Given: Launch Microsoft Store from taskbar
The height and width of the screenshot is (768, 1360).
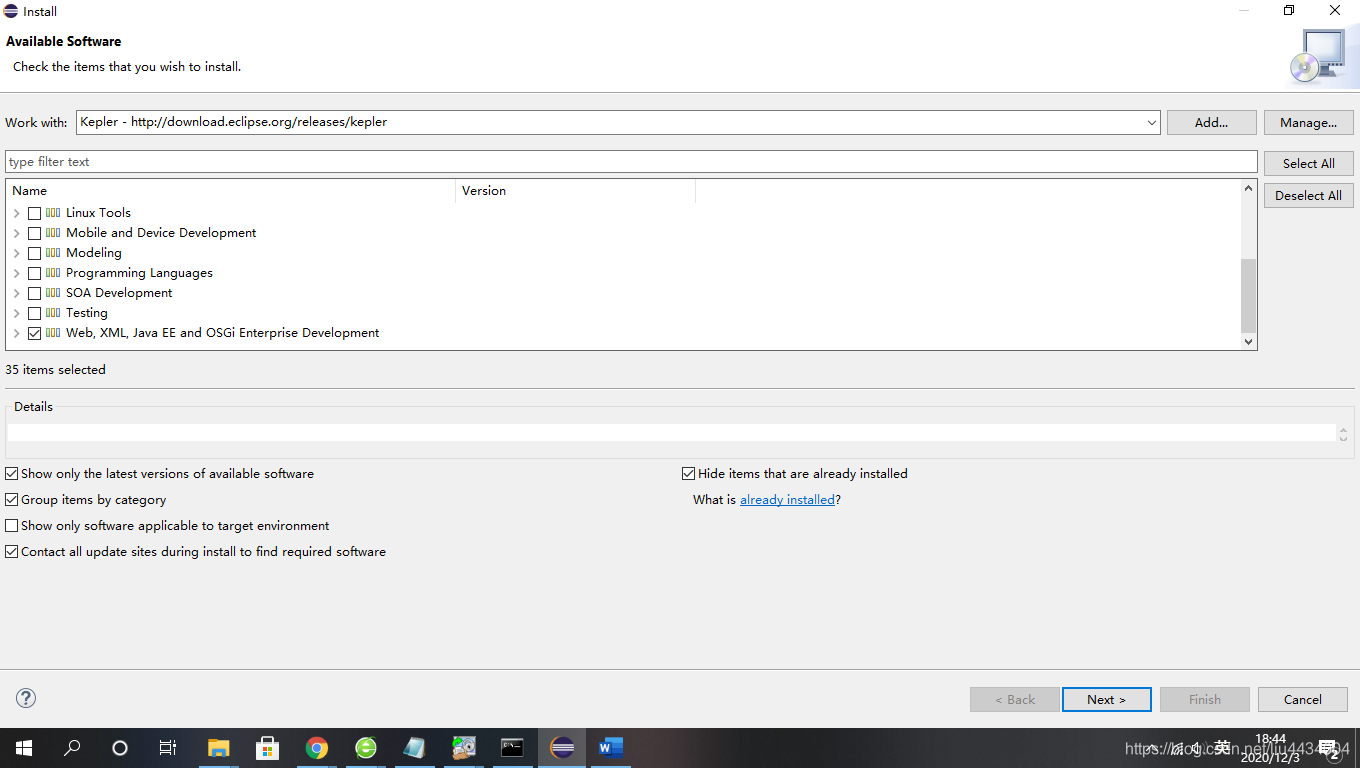Looking at the screenshot, I should click(x=267, y=747).
